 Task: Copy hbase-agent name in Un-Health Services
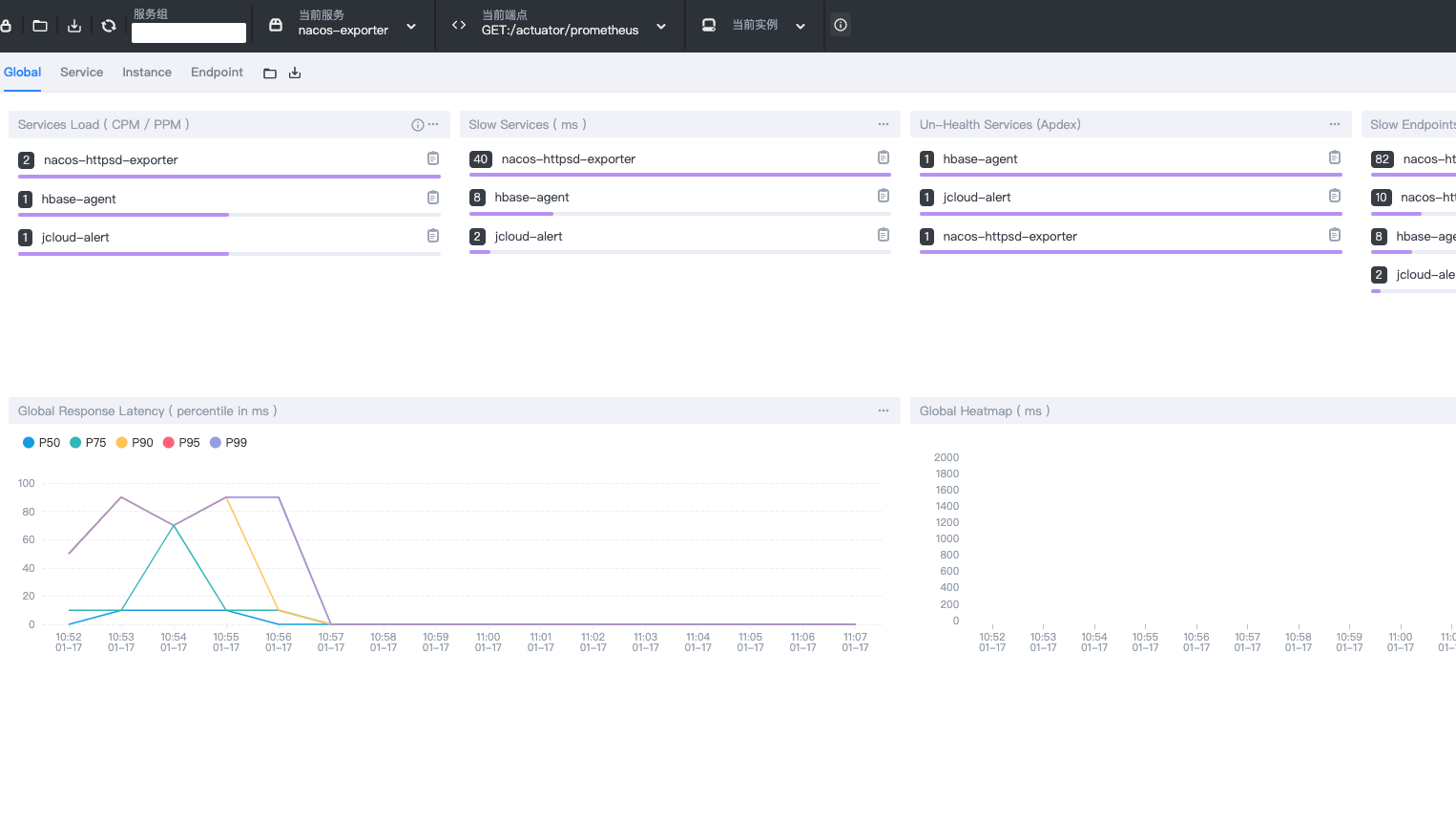1335,158
